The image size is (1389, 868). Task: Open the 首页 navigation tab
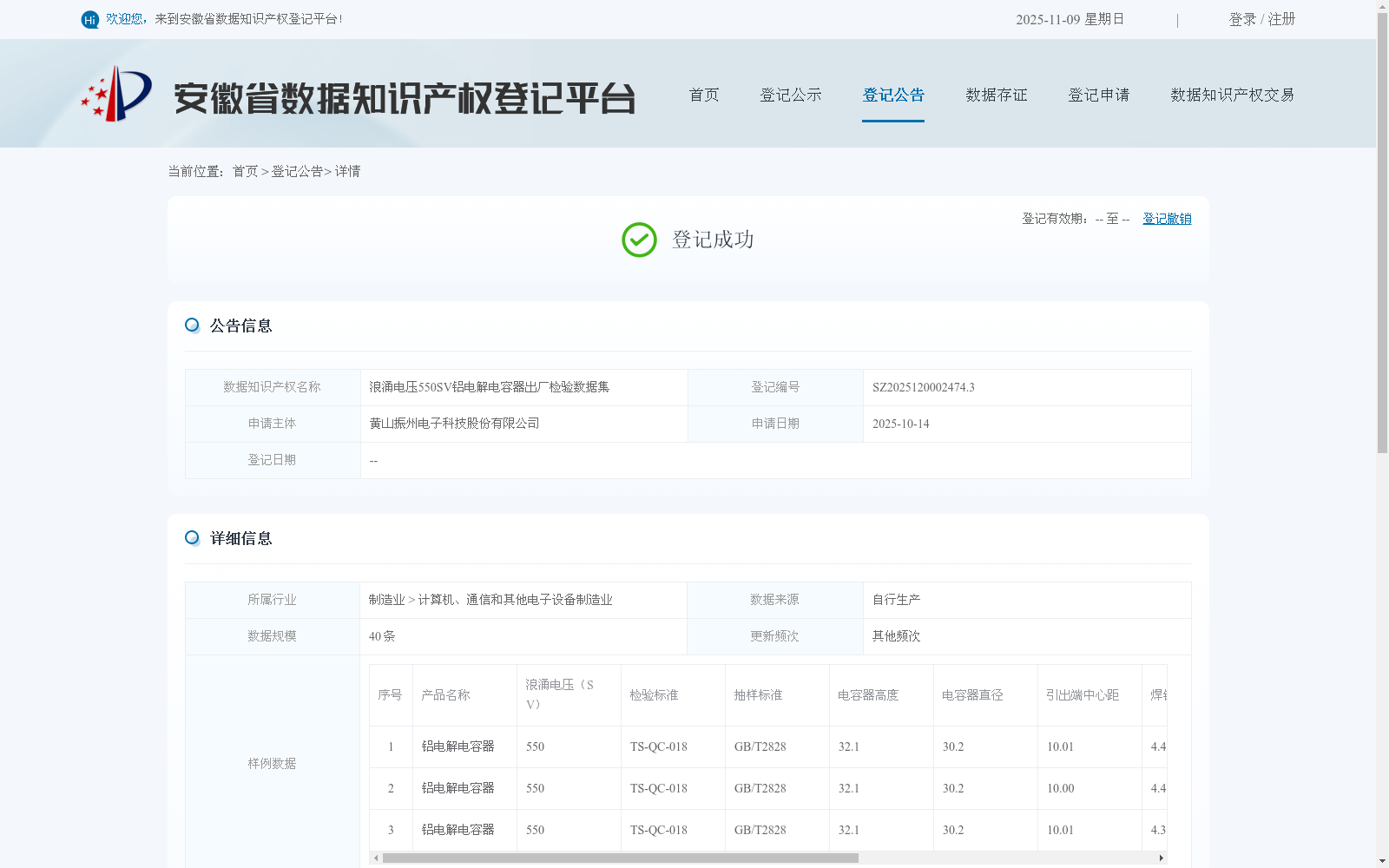point(704,95)
